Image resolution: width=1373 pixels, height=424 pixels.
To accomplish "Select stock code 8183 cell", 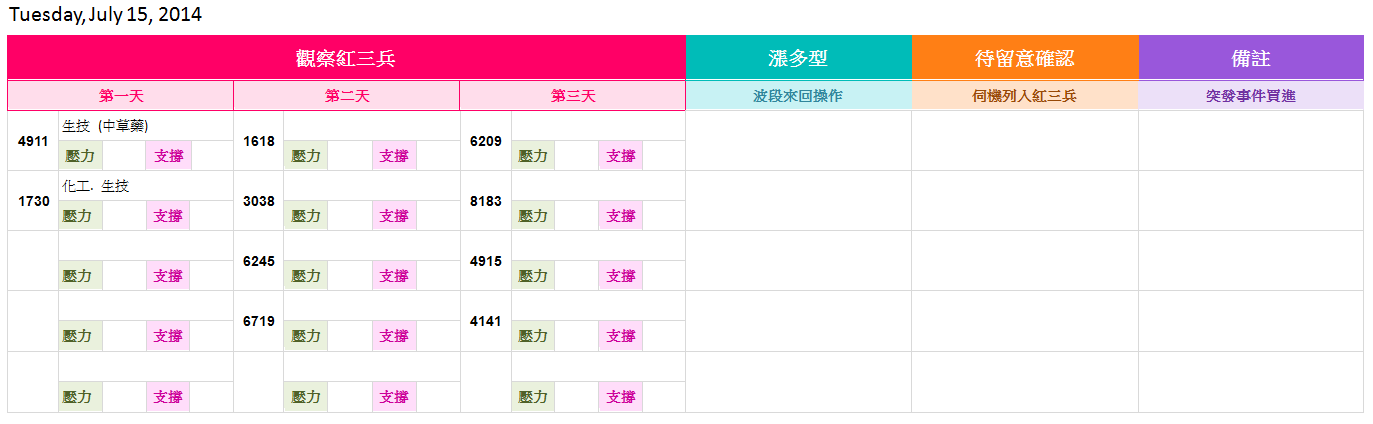I will click(x=486, y=201).
